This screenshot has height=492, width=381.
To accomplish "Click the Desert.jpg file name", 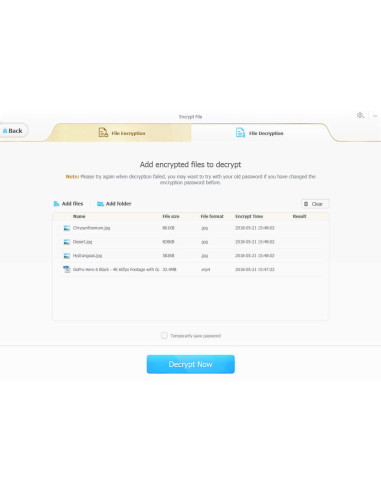I will pyautogui.click(x=82, y=242).
